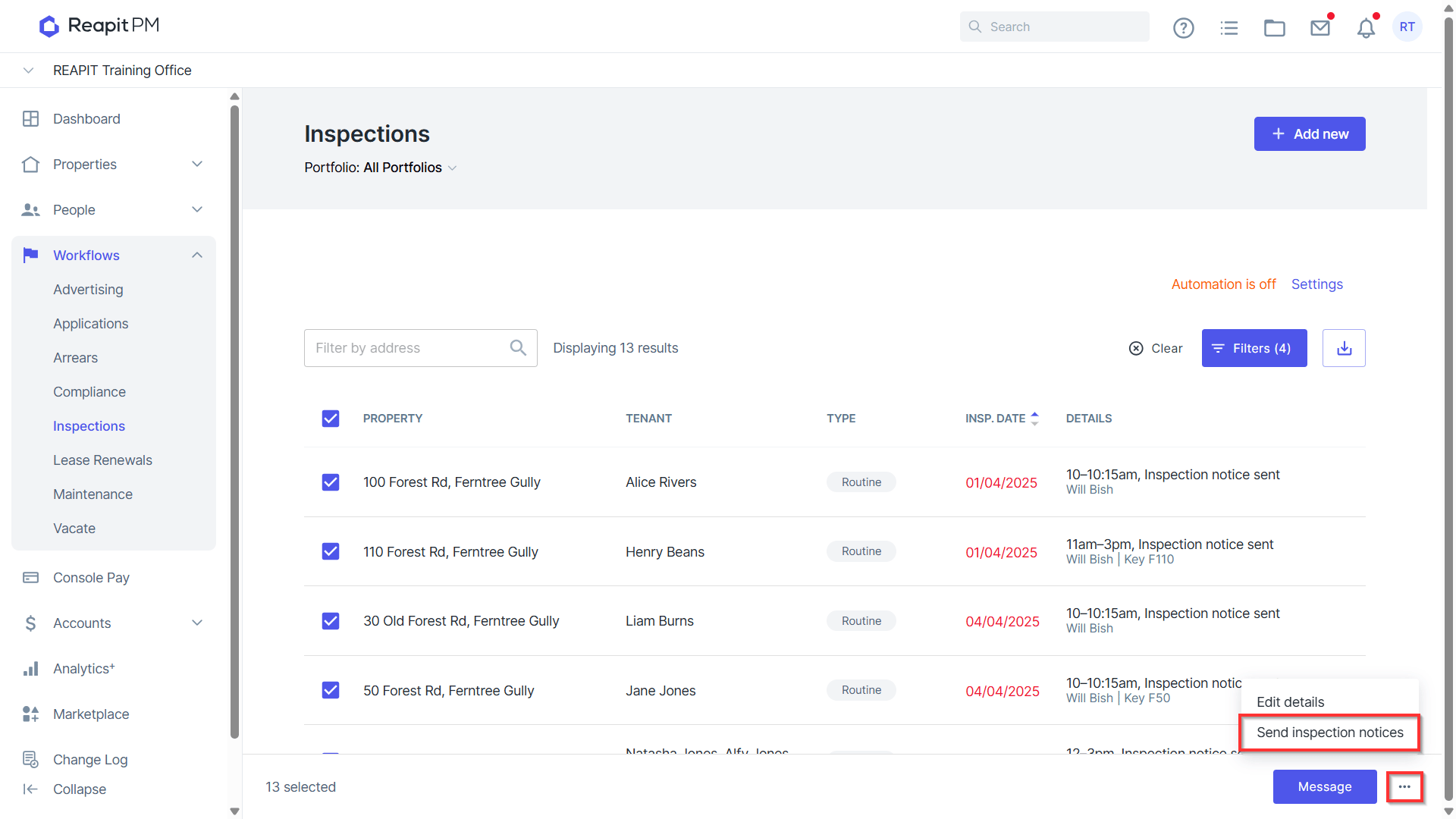This screenshot has width=1456, height=819.
Task: Click the download export icon button
Action: tap(1344, 348)
